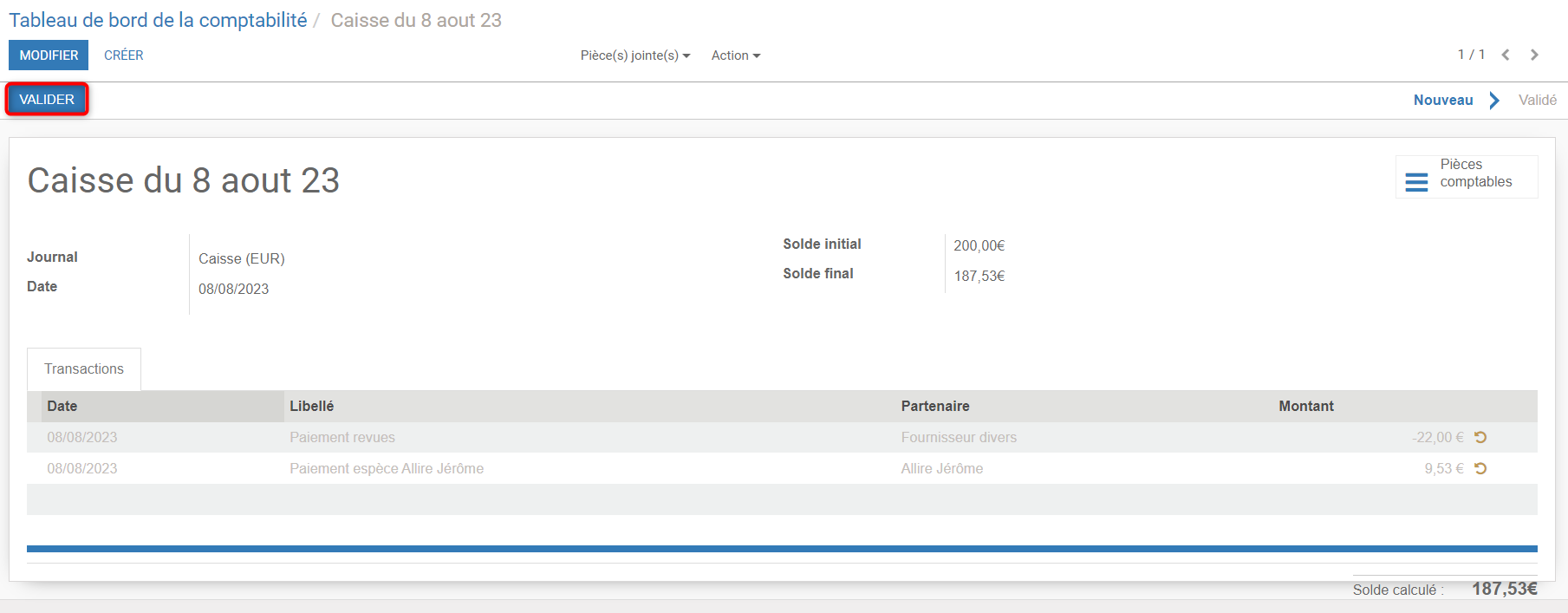1568x613 pixels.
Task: Click Paiement espèce Allire Jérôme cell
Action: point(387,469)
